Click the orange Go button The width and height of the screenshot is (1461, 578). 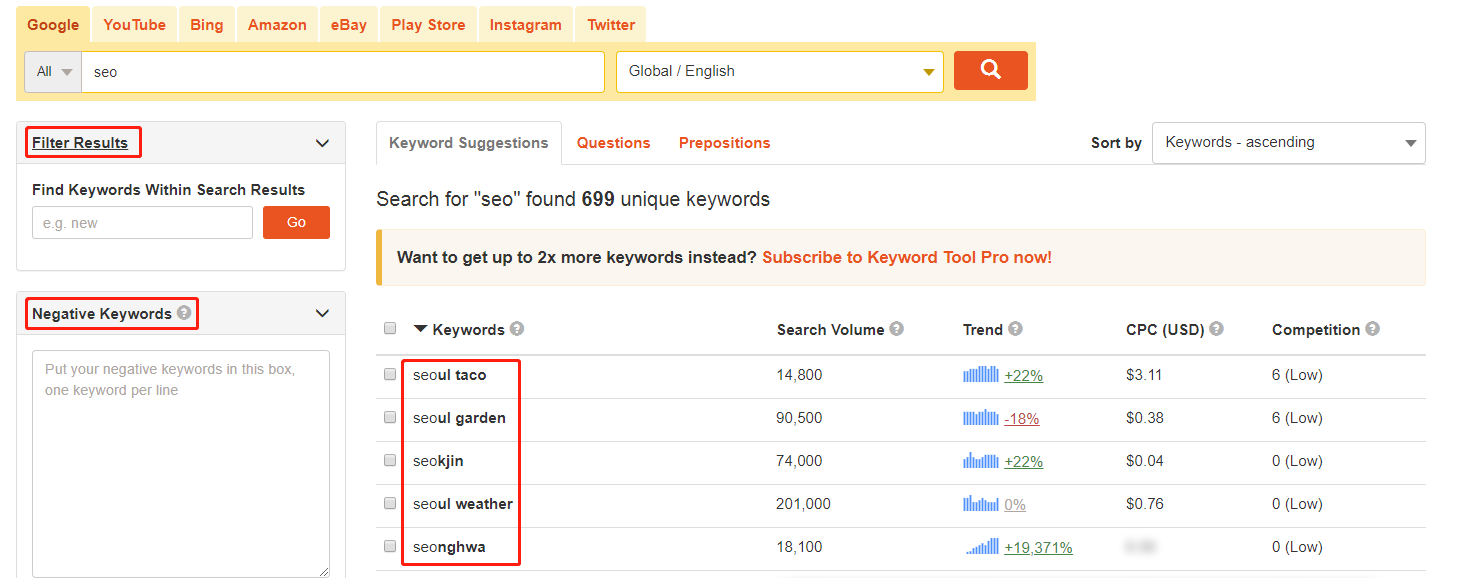click(296, 222)
